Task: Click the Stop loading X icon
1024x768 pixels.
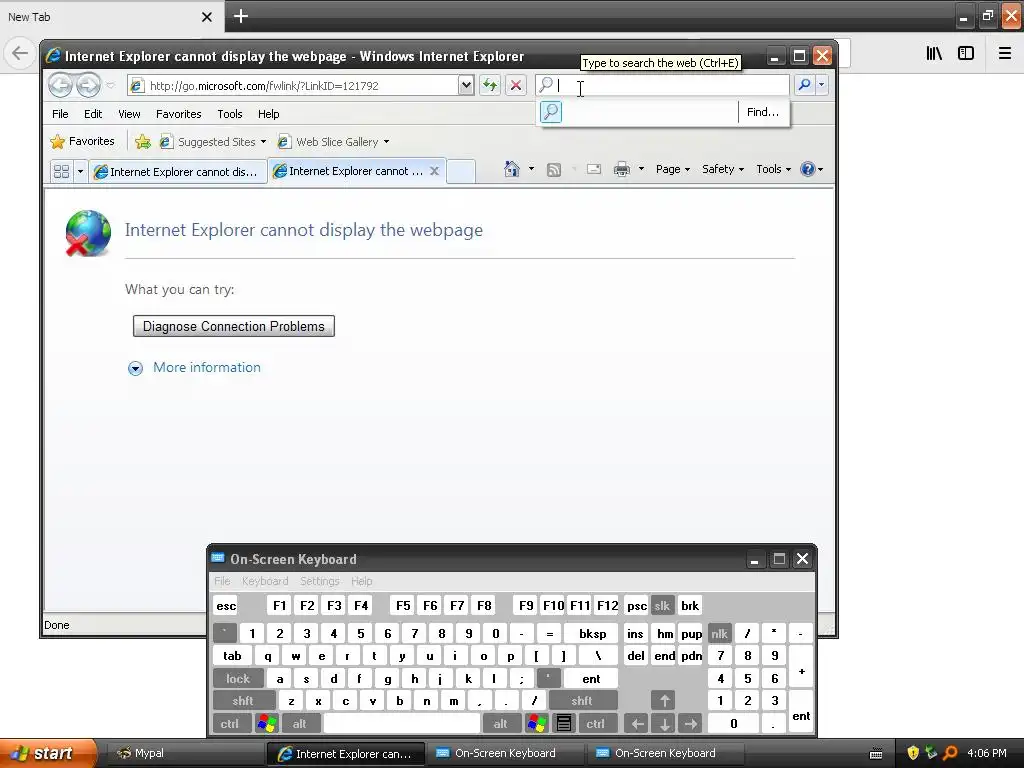Action: click(x=515, y=85)
